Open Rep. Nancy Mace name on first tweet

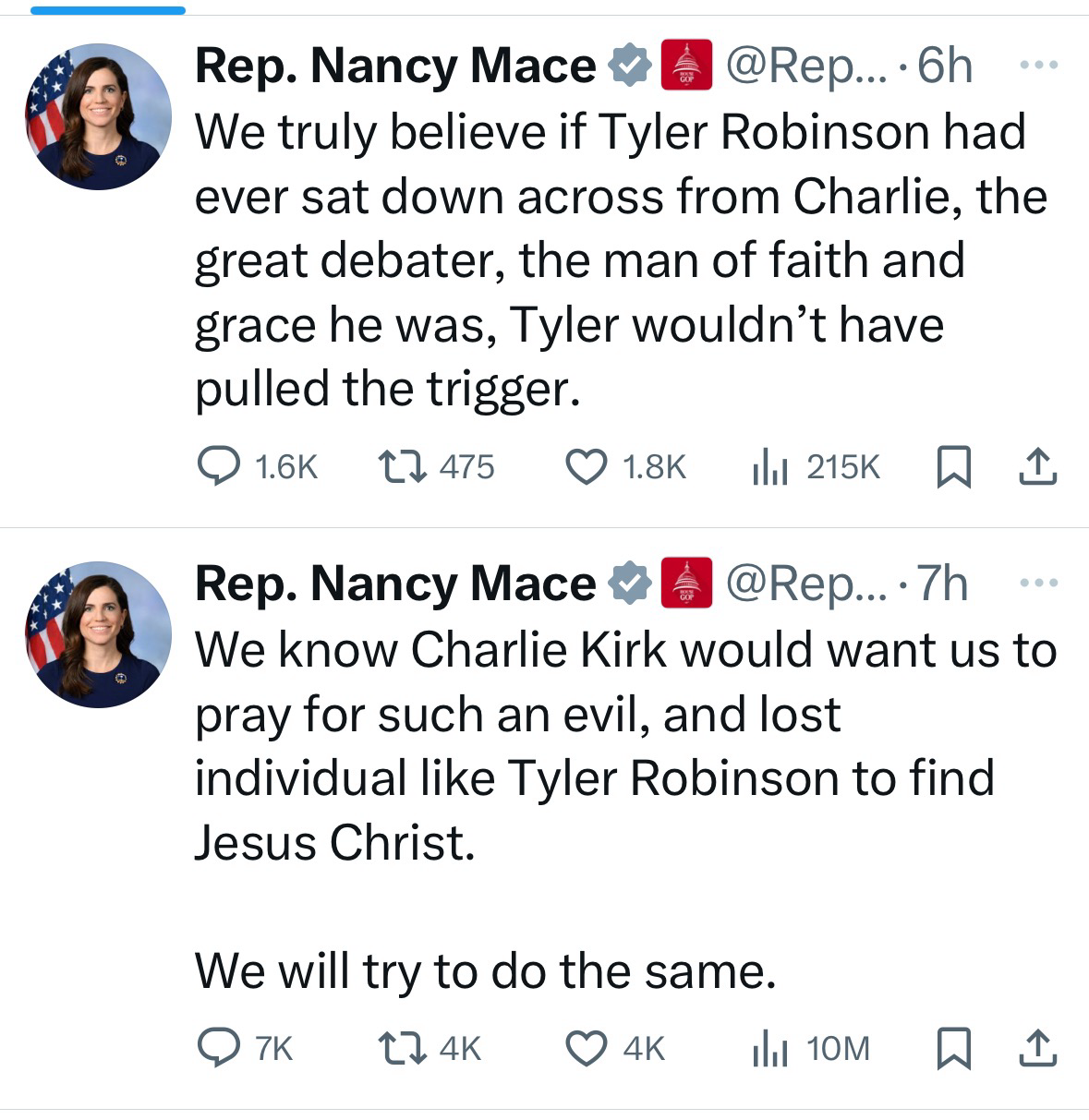pyautogui.click(x=394, y=66)
